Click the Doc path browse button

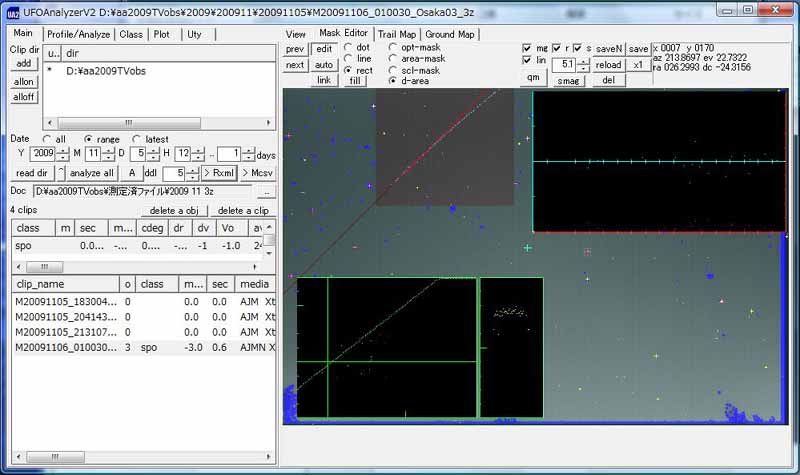point(266,192)
